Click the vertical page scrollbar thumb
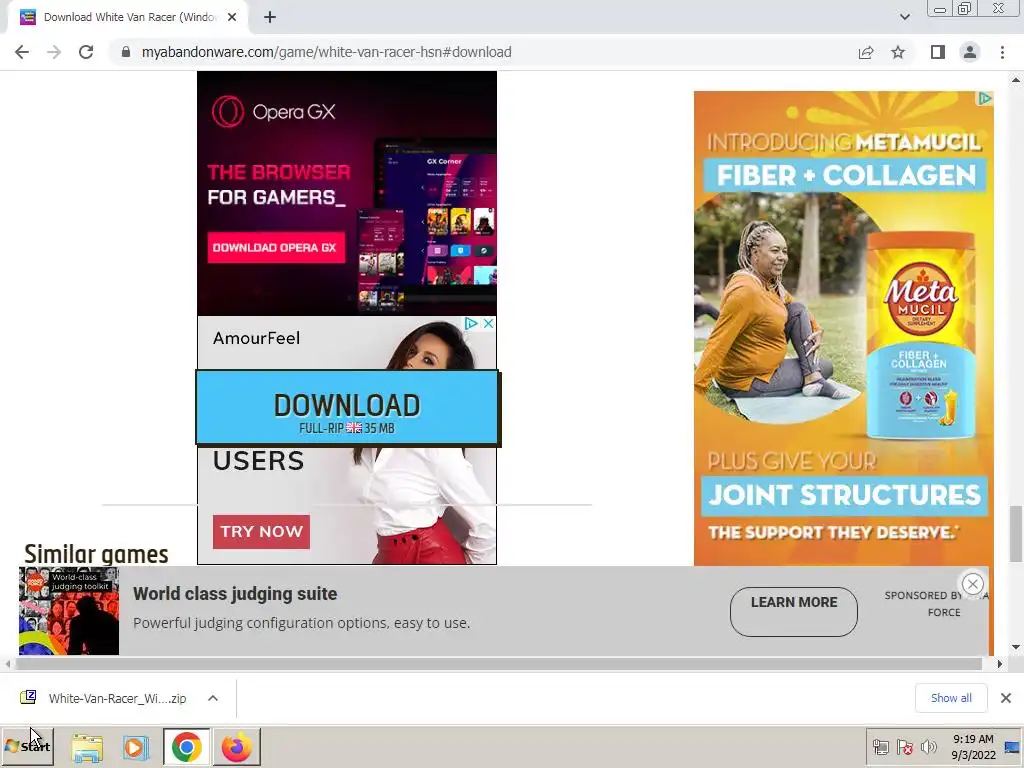The height and width of the screenshot is (768, 1024). click(x=1016, y=534)
